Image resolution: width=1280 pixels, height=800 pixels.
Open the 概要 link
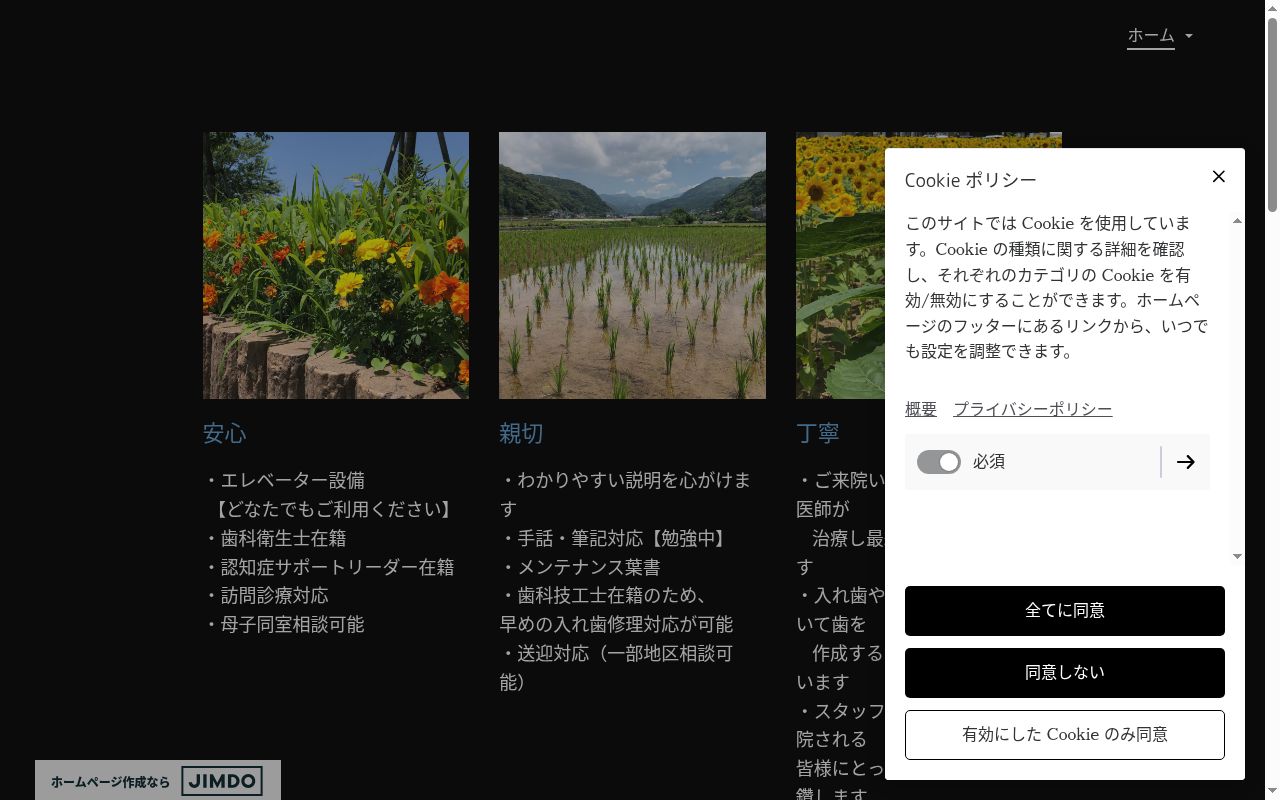click(x=921, y=409)
